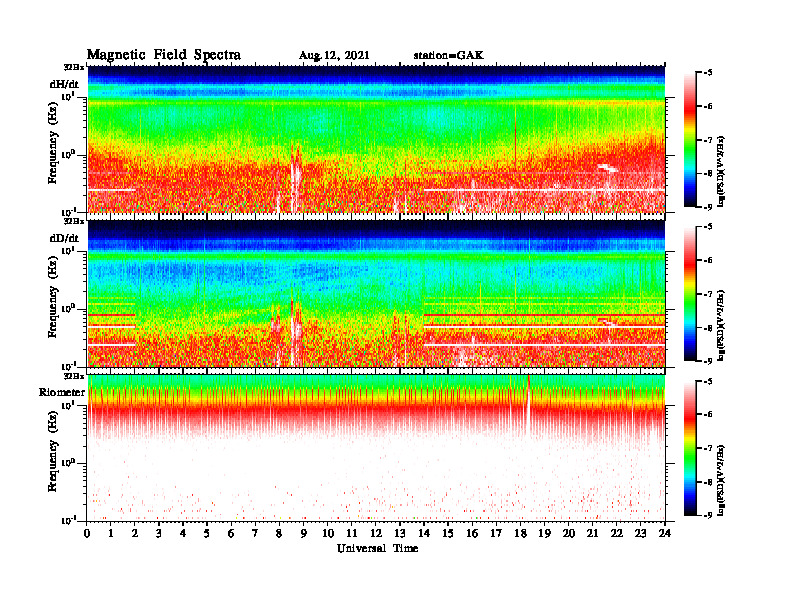
Task: Click hour '20' on the Universal Time axis
Action: coord(569,533)
